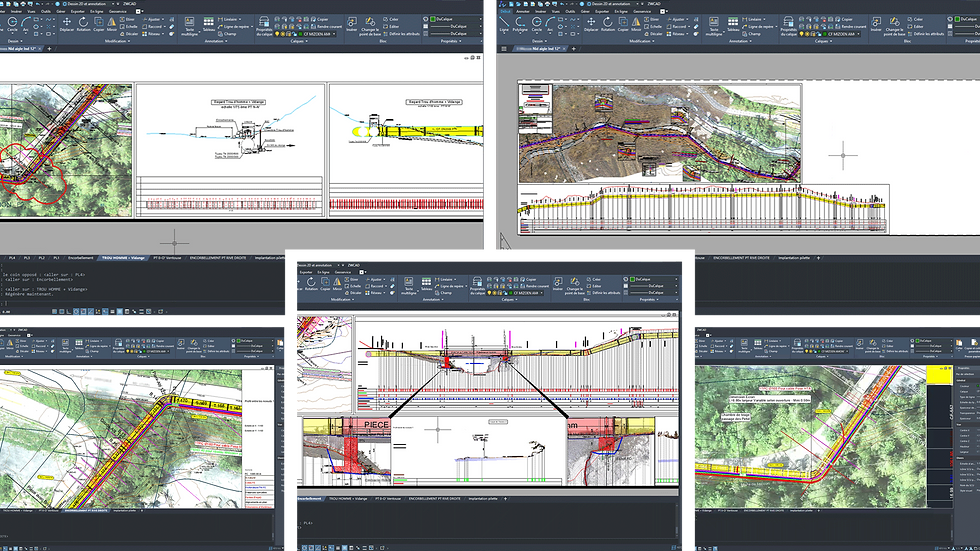The width and height of the screenshot is (980, 551).
Task: Open Début ribbon tab in top-right window
Action: coord(505,11)
